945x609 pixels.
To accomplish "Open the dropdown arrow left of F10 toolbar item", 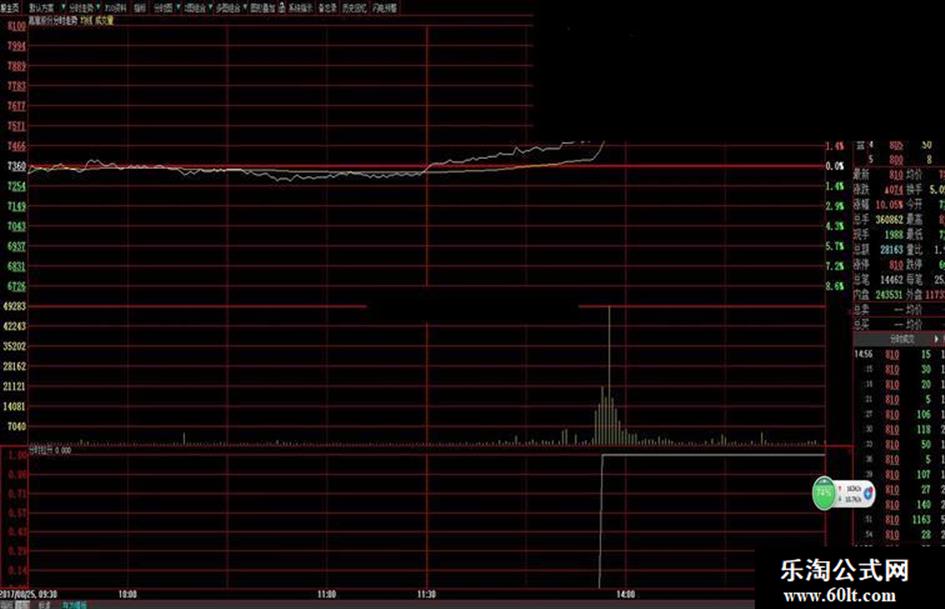I will pyautogui.click(x=98, y=7).
